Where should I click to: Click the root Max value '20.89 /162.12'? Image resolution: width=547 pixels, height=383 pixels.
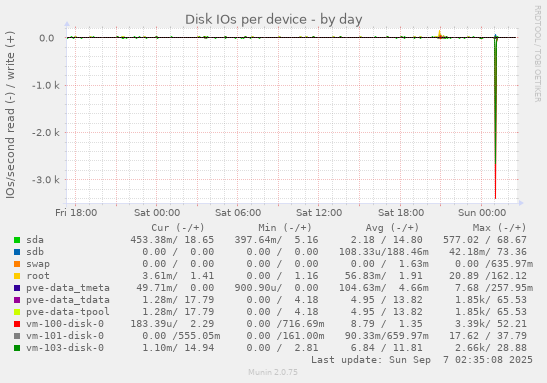(488, 276)
